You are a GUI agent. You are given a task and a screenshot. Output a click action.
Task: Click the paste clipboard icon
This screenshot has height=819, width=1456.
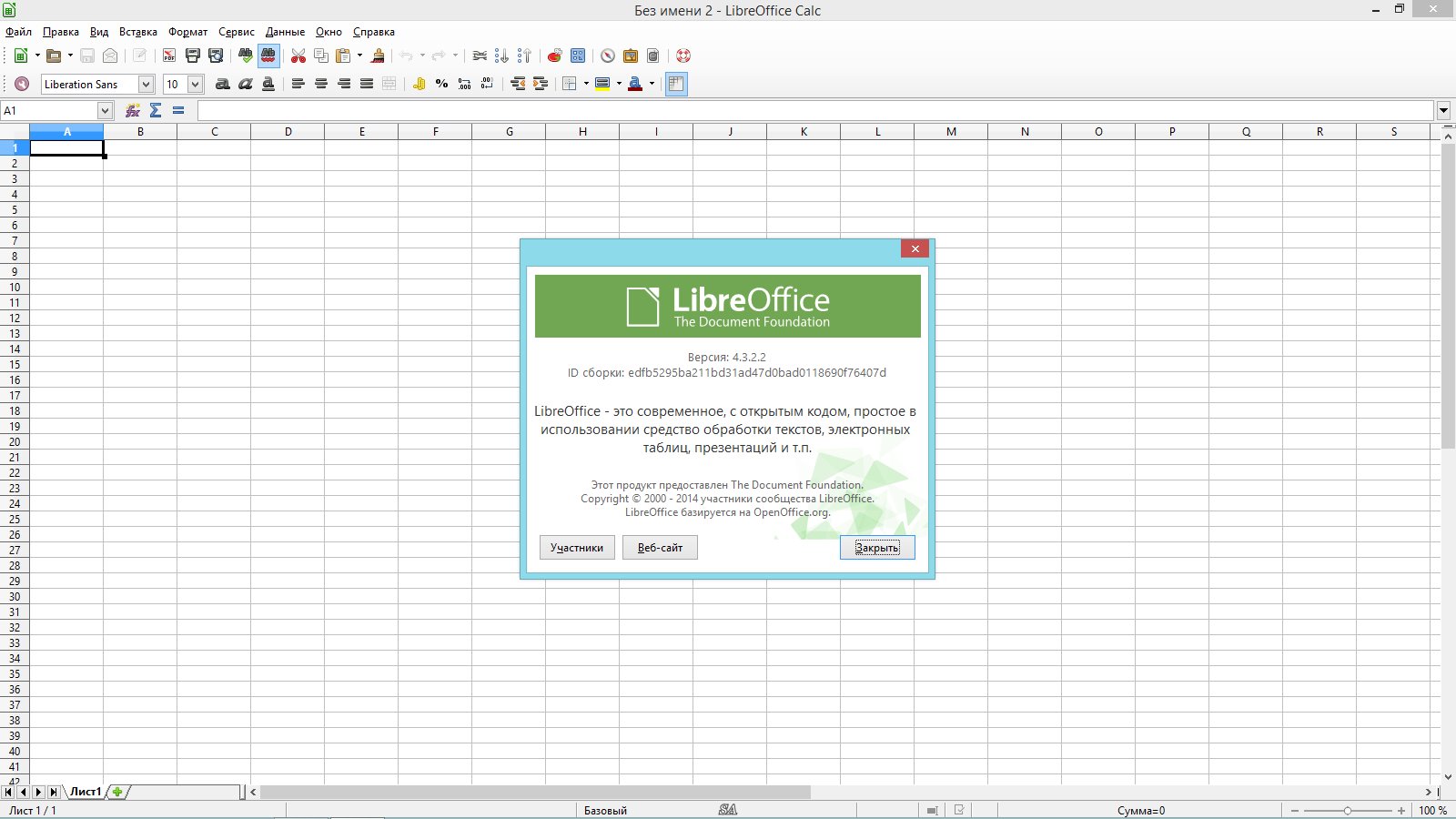(343, 56)
